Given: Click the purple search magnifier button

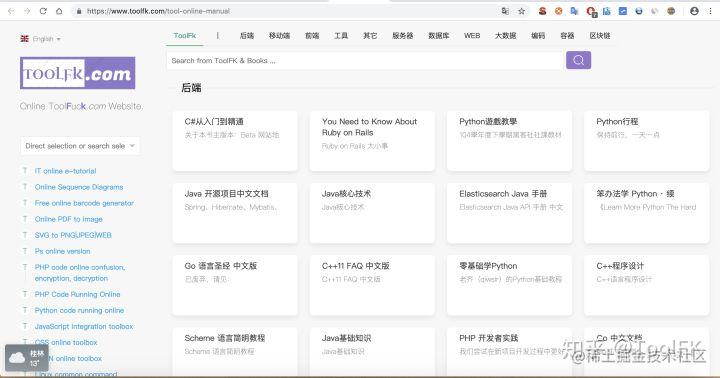Looking at the screenshot, I should click(x=579, y=60).
